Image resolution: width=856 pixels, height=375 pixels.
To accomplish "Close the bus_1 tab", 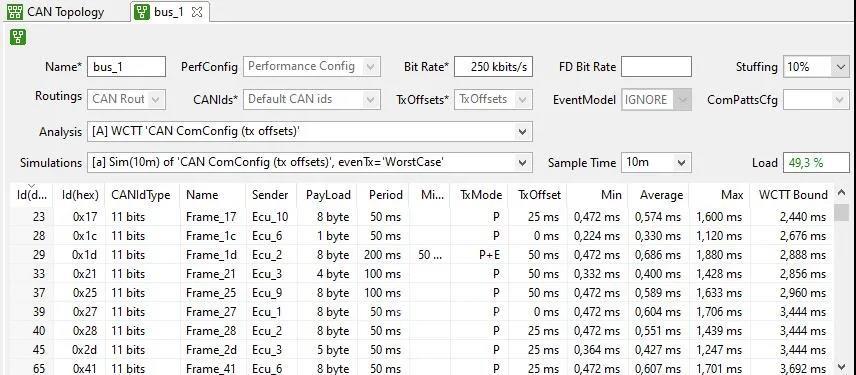I will pyautogui.click(x=197, y=12).
